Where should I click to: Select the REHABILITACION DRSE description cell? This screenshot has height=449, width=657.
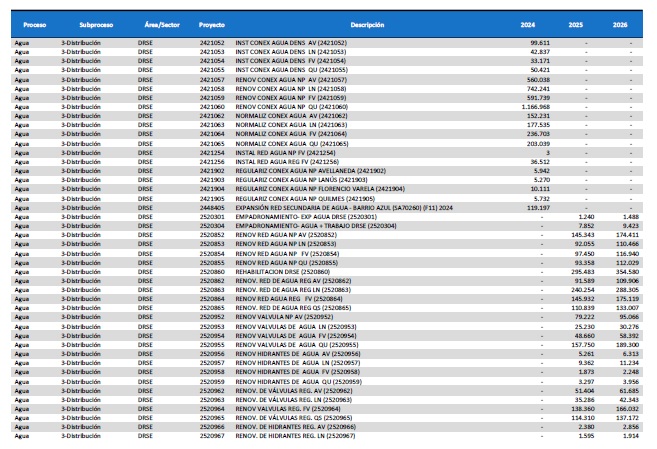[x=278, y=271]
